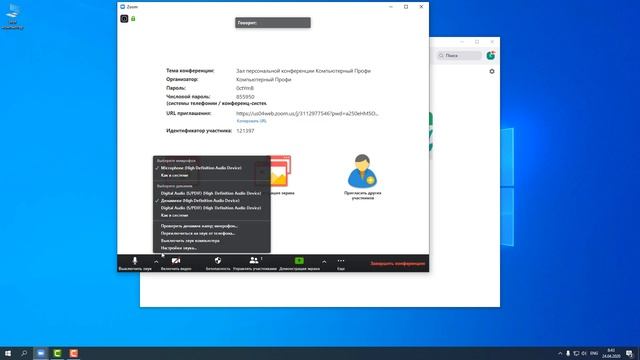
Task: Open the Windows notification center icon
Action: (x=629, y=353)
